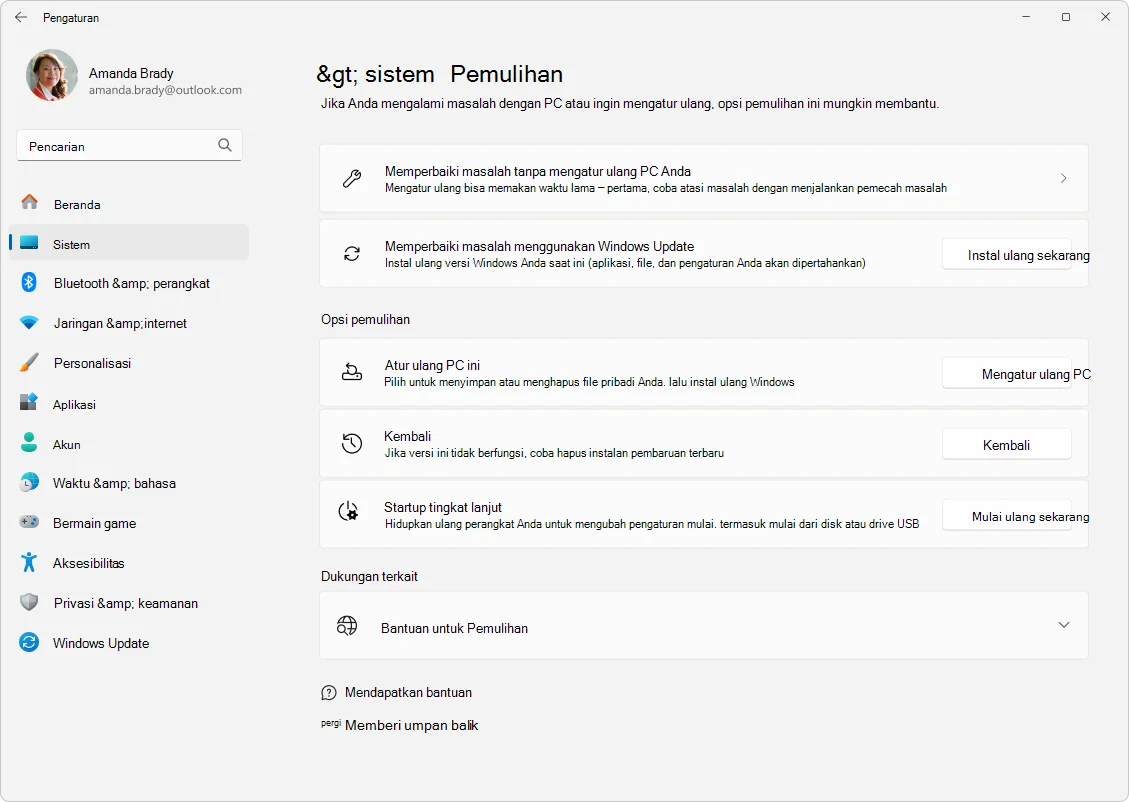Open the Akun label in sidebar

66,445
